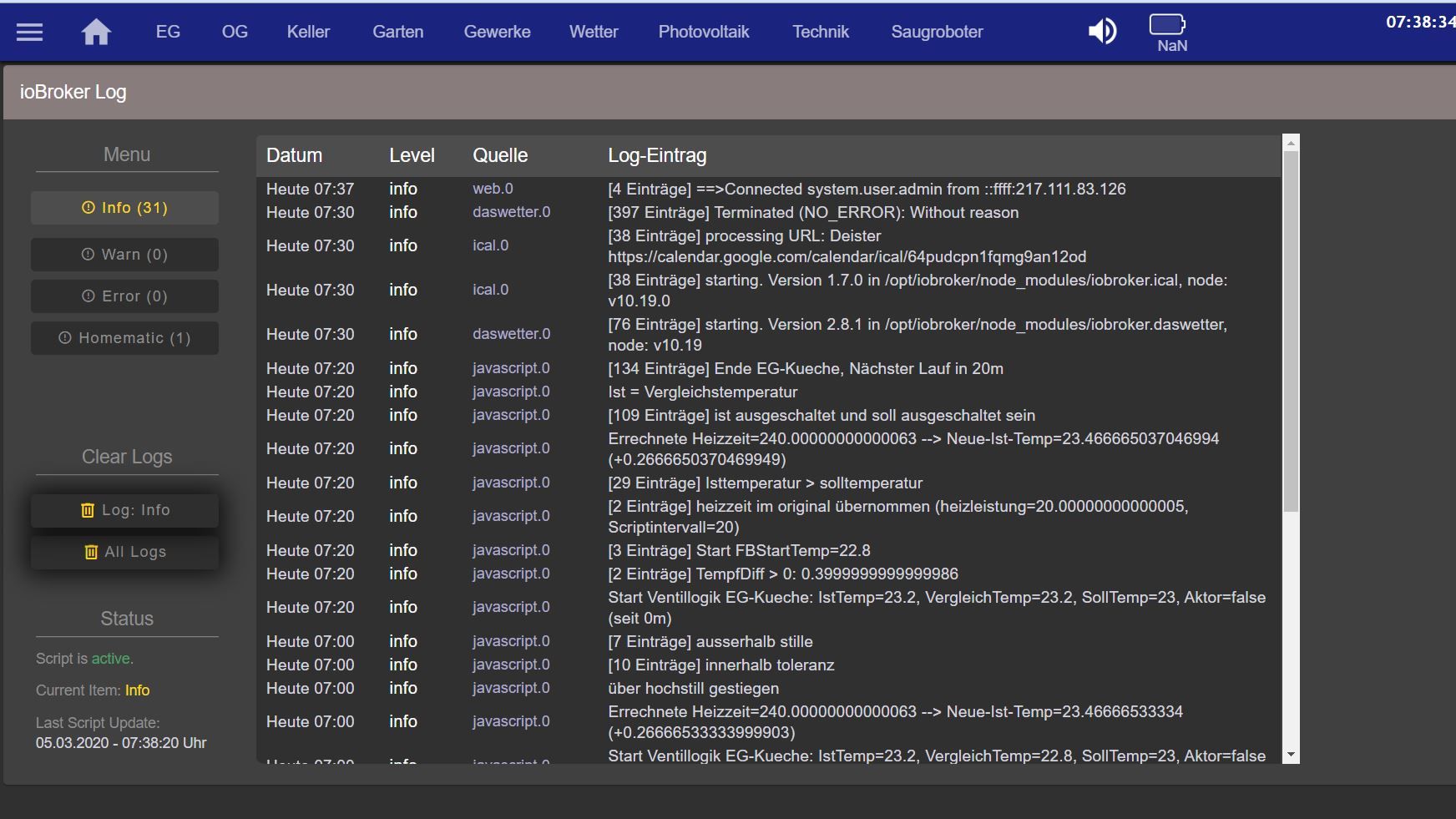Viewport: 1456px width, 819px height.
Task: Open the EG navigation tab
Action: point(168,32)
